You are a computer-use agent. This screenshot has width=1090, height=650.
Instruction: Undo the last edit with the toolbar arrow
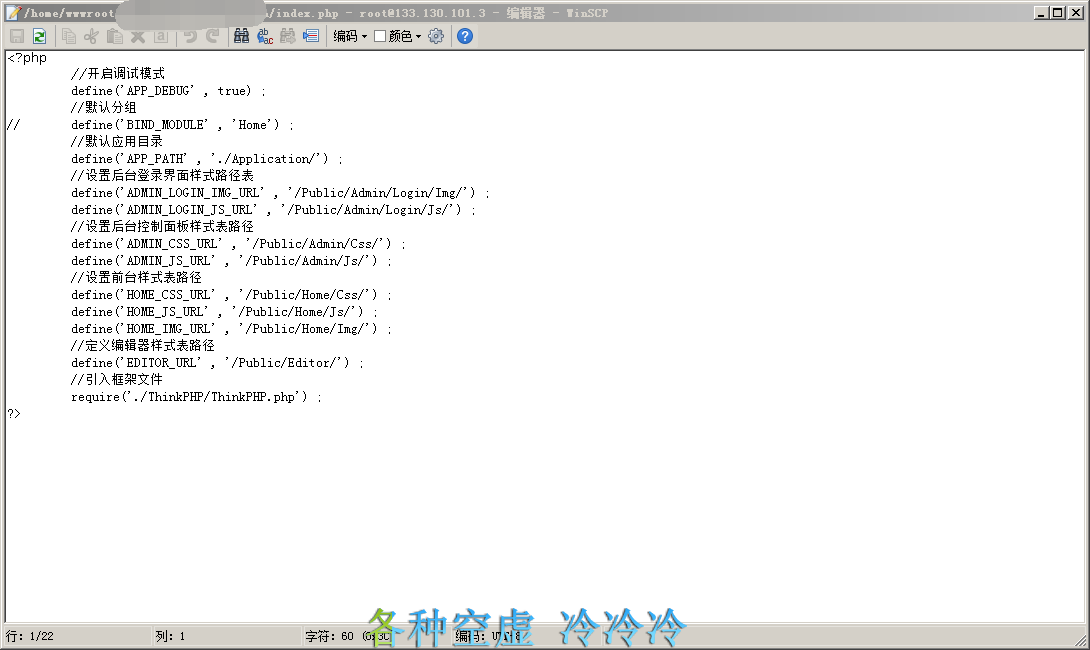tap(190, 36)
